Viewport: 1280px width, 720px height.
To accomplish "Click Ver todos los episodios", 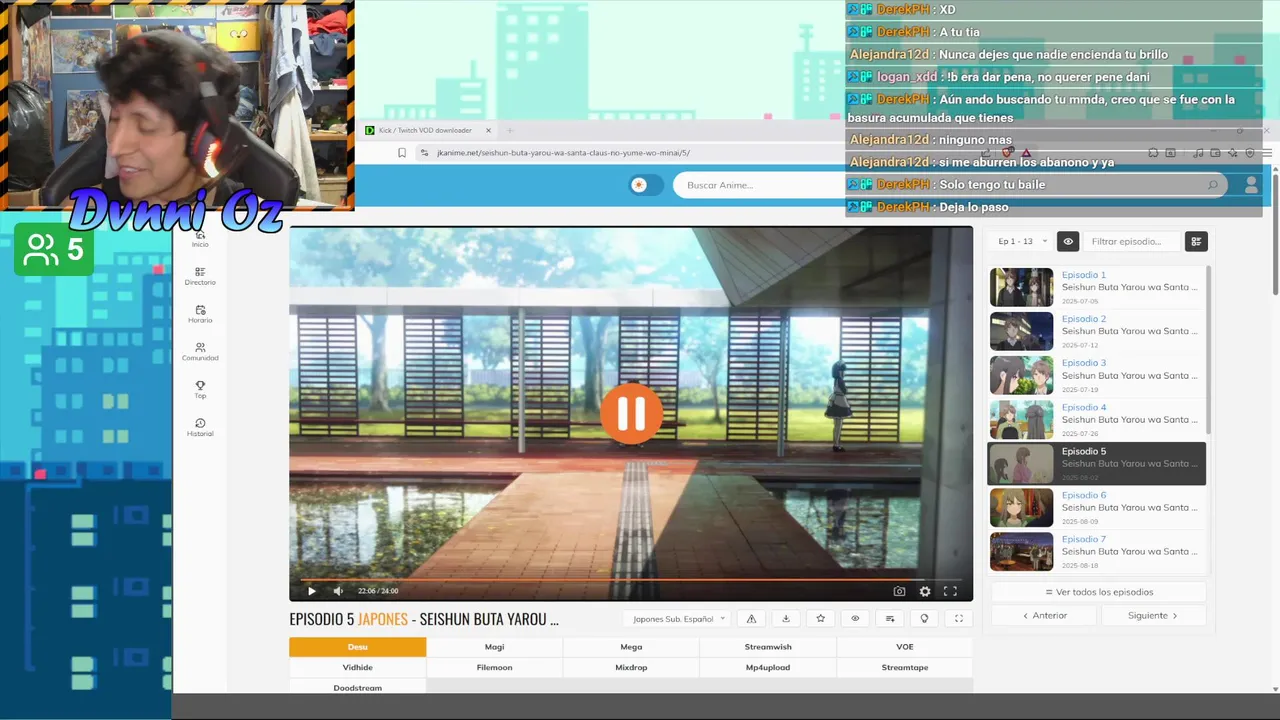I will [1098, 592].
